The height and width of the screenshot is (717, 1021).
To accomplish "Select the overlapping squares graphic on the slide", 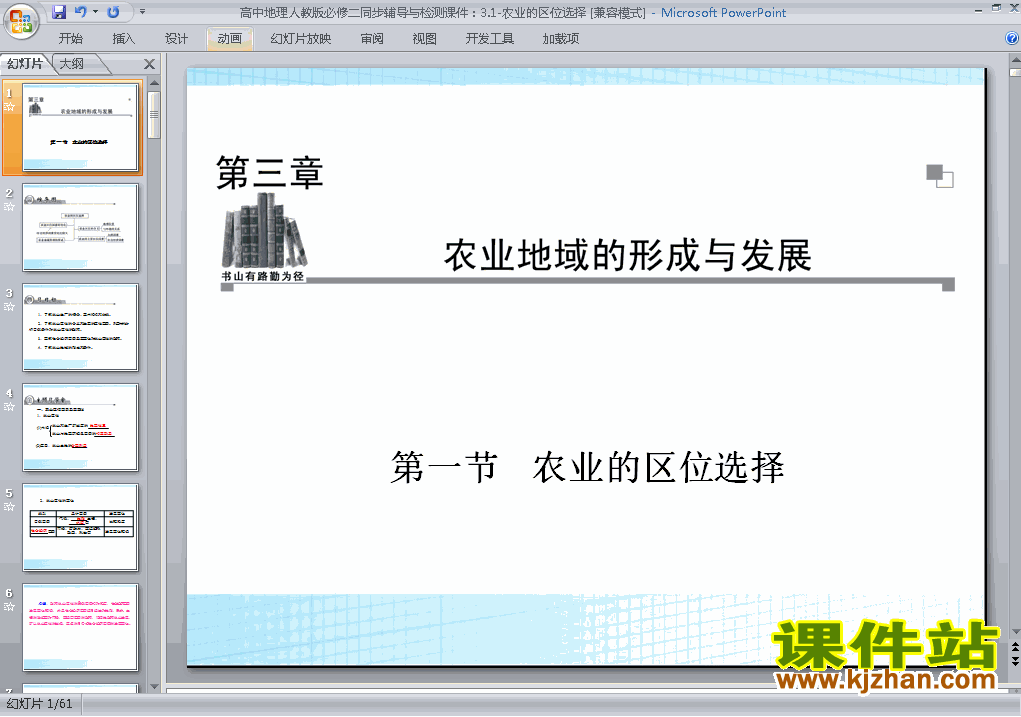I will pyautogui.click(x=940, y=176).
